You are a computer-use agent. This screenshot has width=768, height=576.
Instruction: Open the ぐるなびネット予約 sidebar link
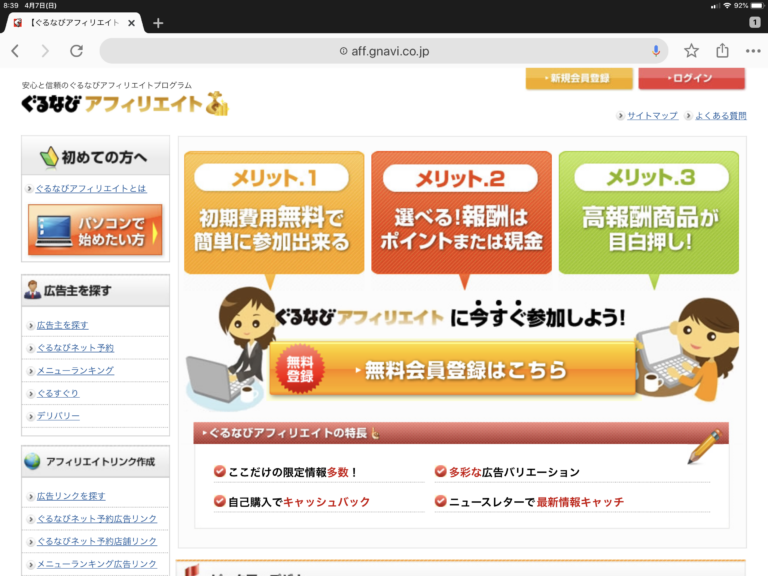click(75, 348)
